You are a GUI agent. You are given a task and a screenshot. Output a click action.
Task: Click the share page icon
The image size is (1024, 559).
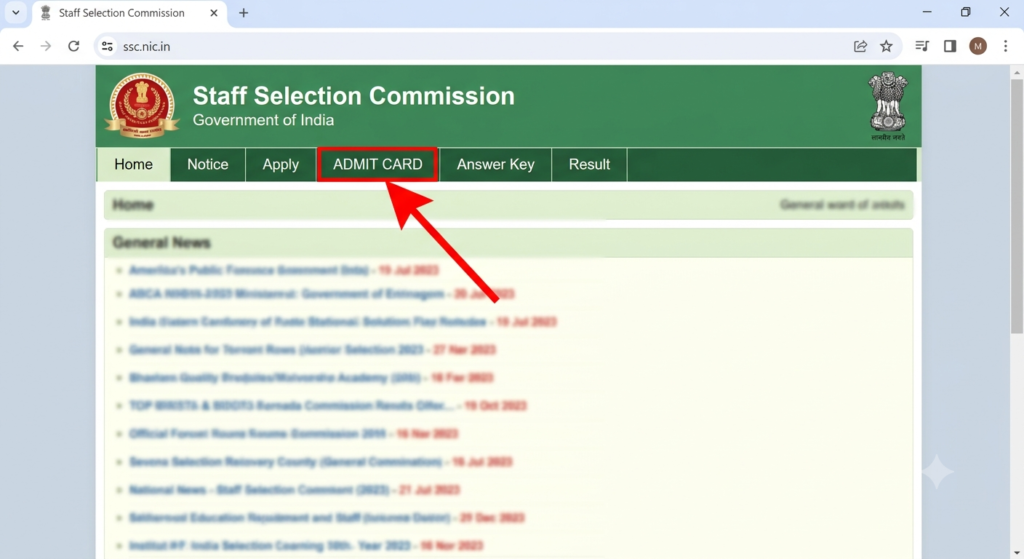tap(860, 46)
